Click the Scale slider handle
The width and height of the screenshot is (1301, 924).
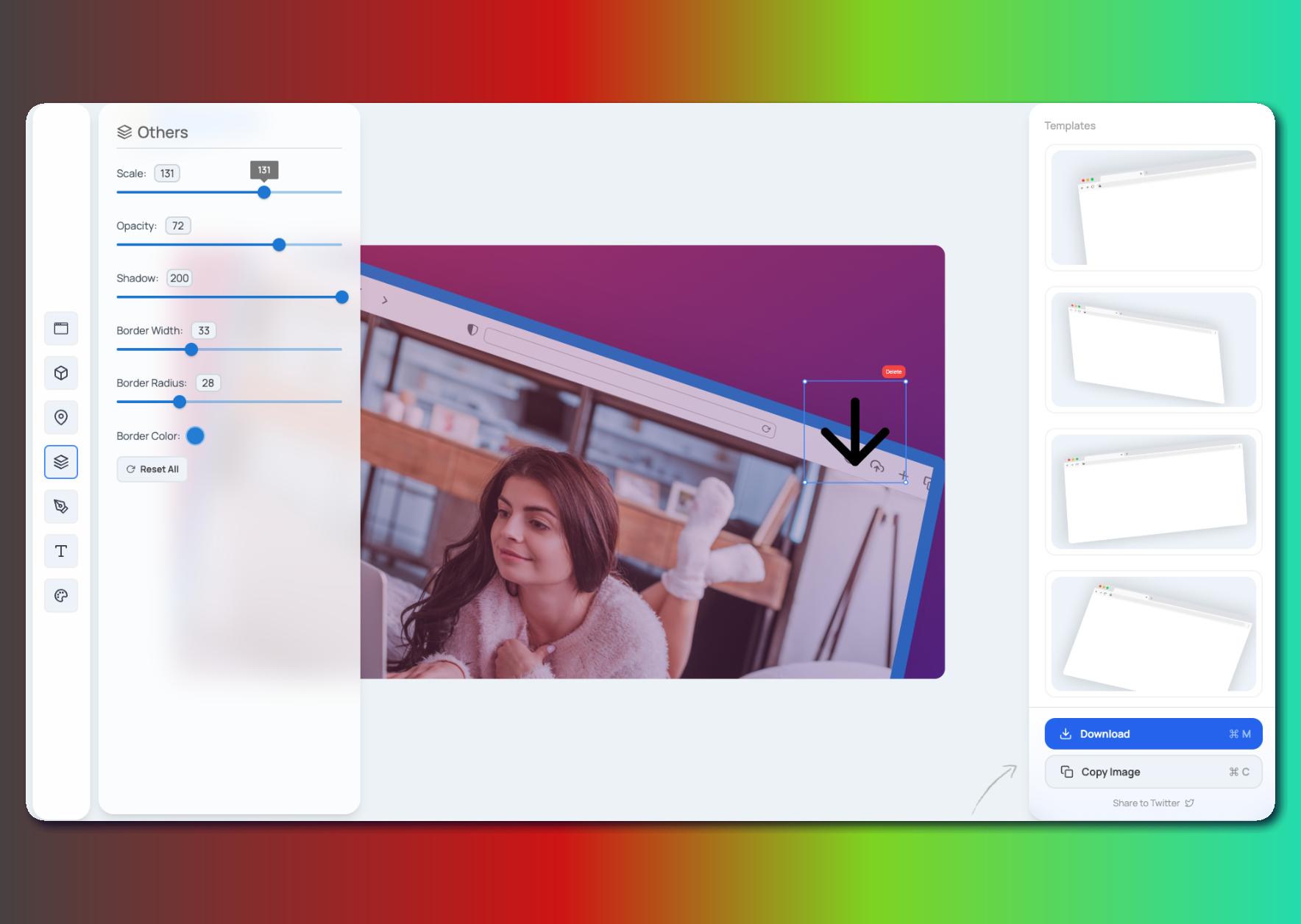264,192
